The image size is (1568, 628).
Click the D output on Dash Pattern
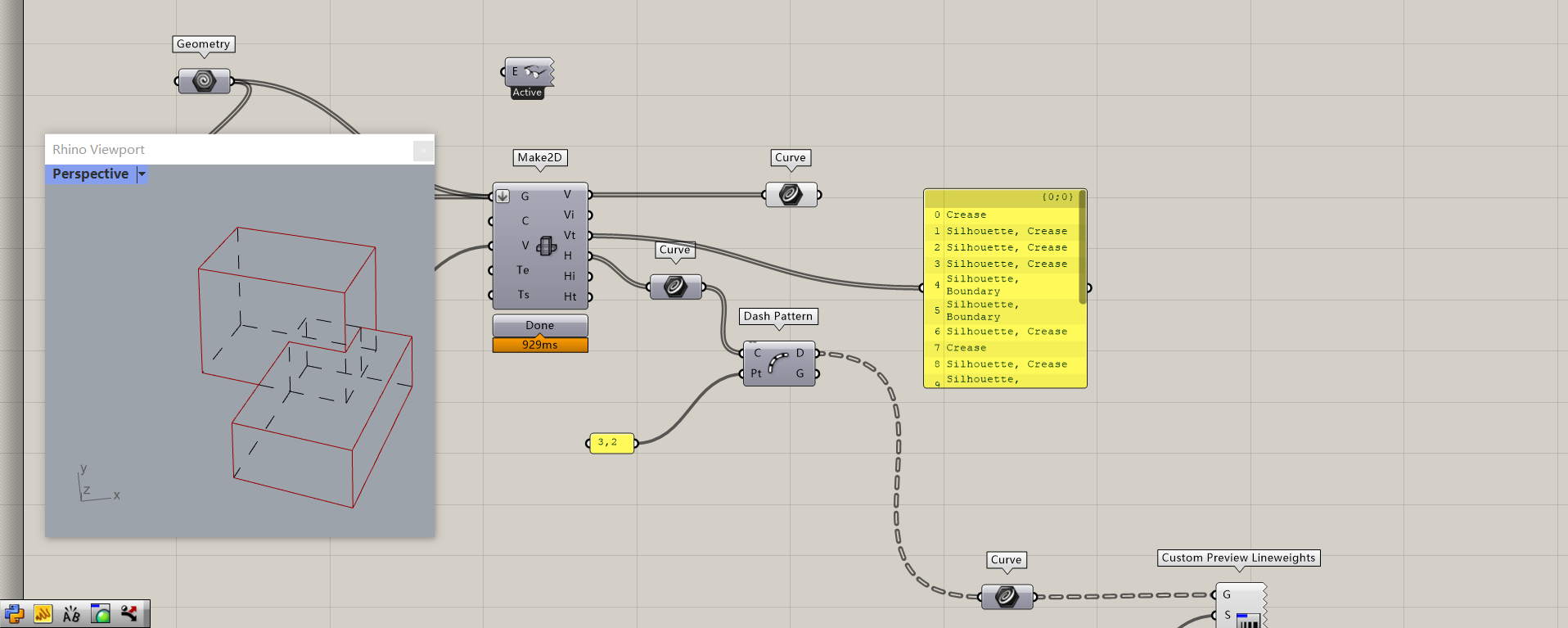pos(800,353)
